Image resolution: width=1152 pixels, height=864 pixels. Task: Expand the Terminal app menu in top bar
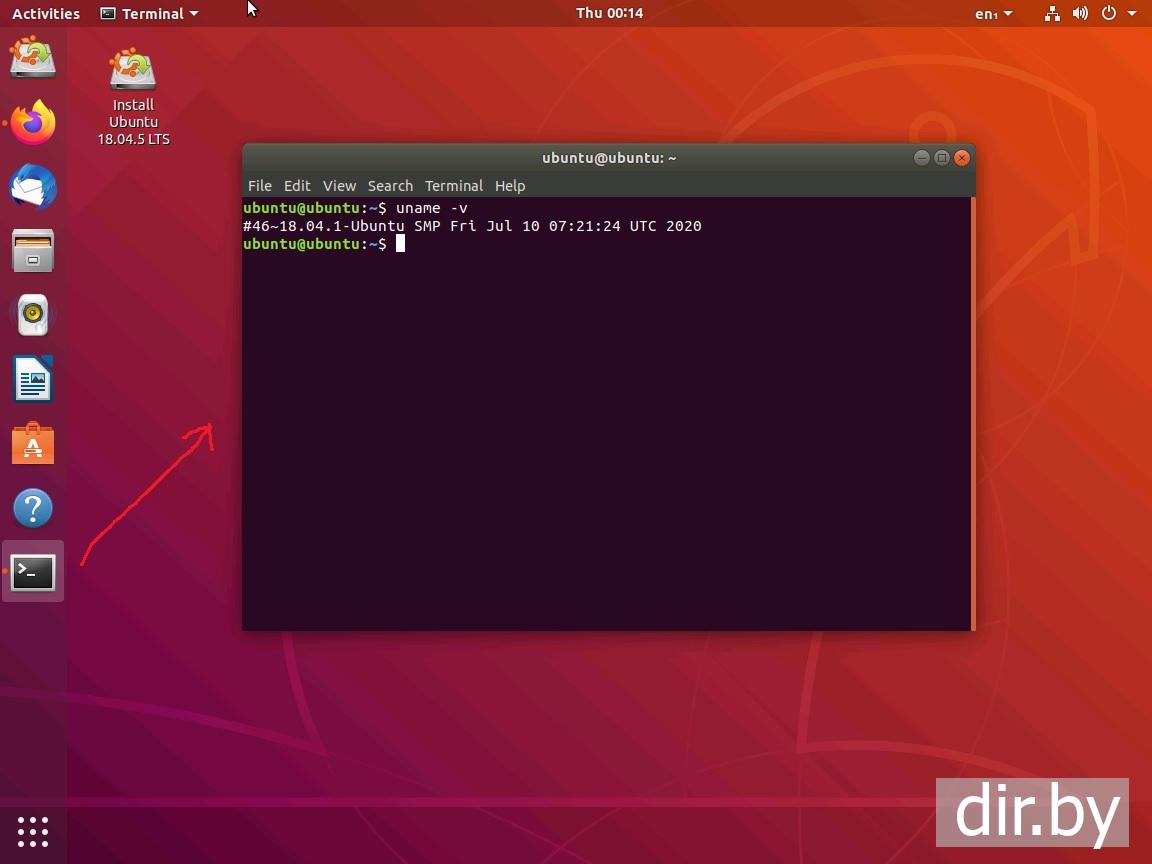[x=150, y=14]
